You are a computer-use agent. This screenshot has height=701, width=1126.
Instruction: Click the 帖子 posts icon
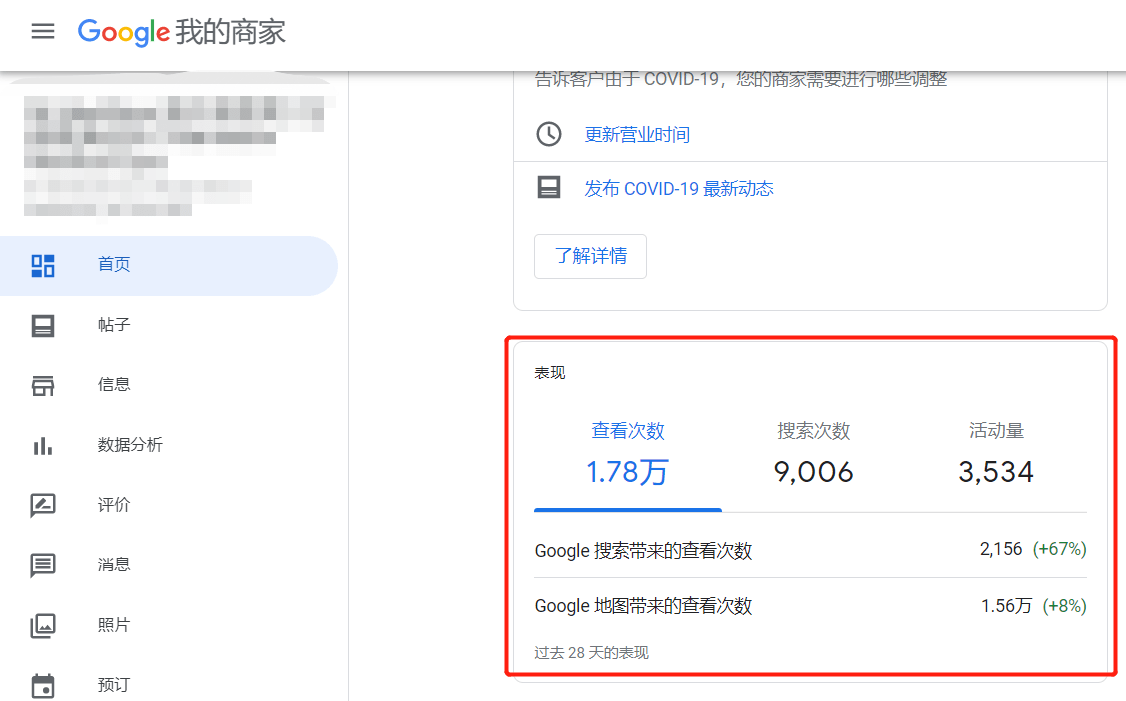43,326
